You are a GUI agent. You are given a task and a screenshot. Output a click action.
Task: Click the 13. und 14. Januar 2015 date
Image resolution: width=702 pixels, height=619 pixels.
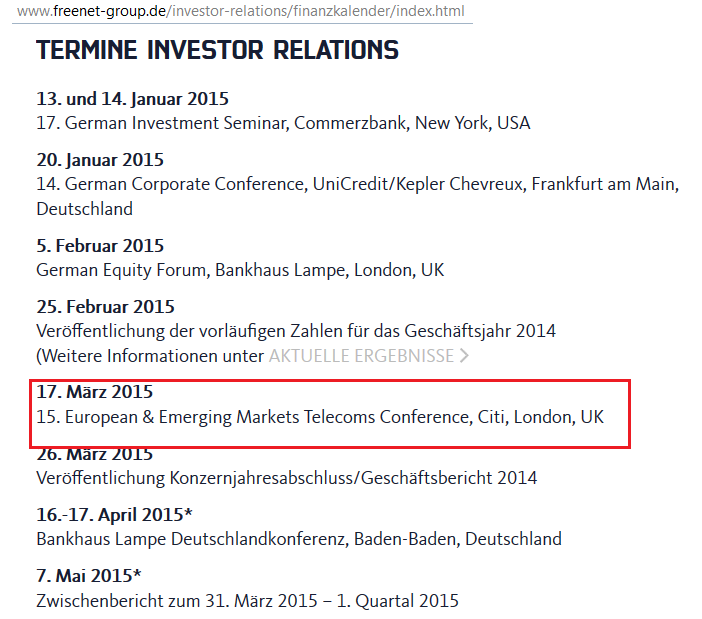133,99
